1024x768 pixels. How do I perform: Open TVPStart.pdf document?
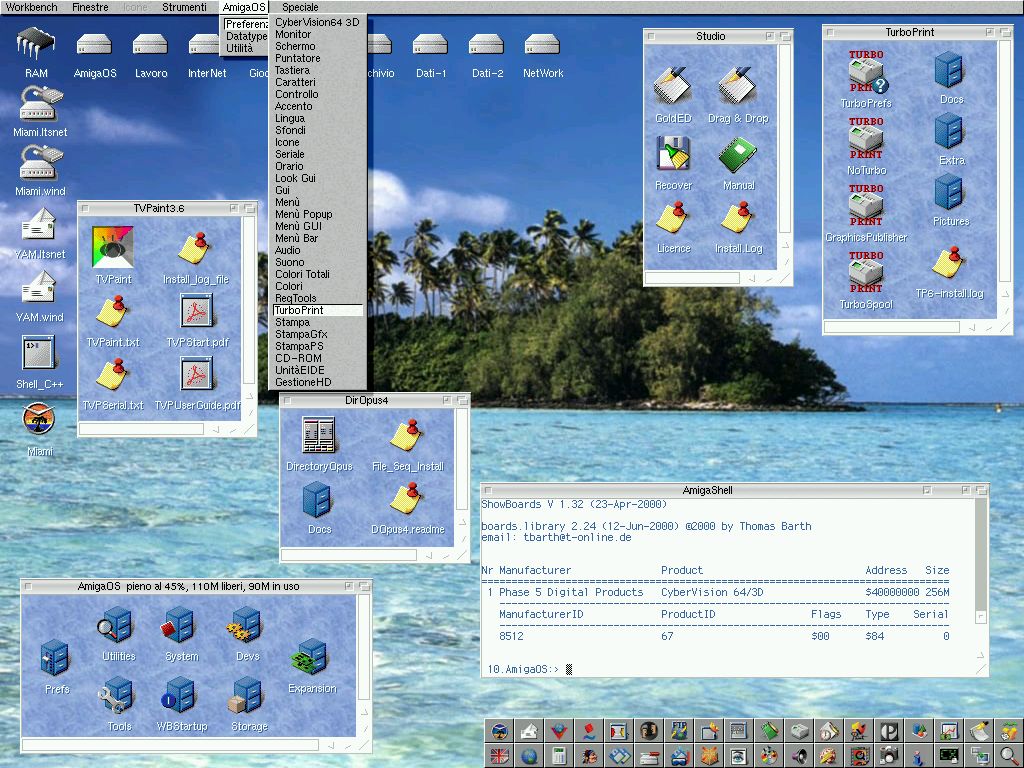click(197, 312)
